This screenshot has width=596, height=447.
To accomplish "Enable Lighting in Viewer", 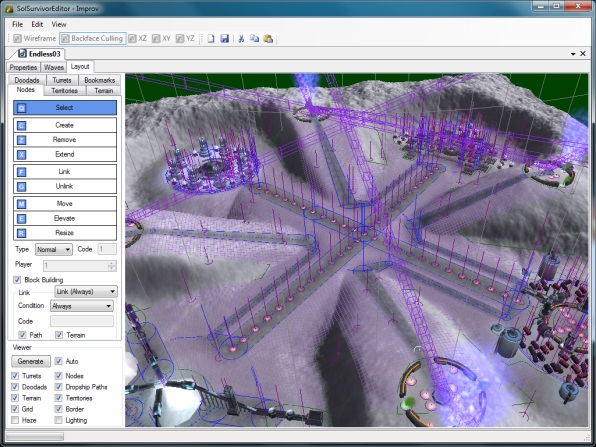I will pos(59,420).
